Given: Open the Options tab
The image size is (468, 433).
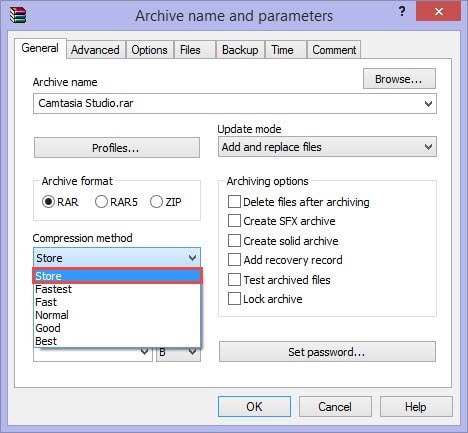Looking at the screenshot, I should (149, 50).
